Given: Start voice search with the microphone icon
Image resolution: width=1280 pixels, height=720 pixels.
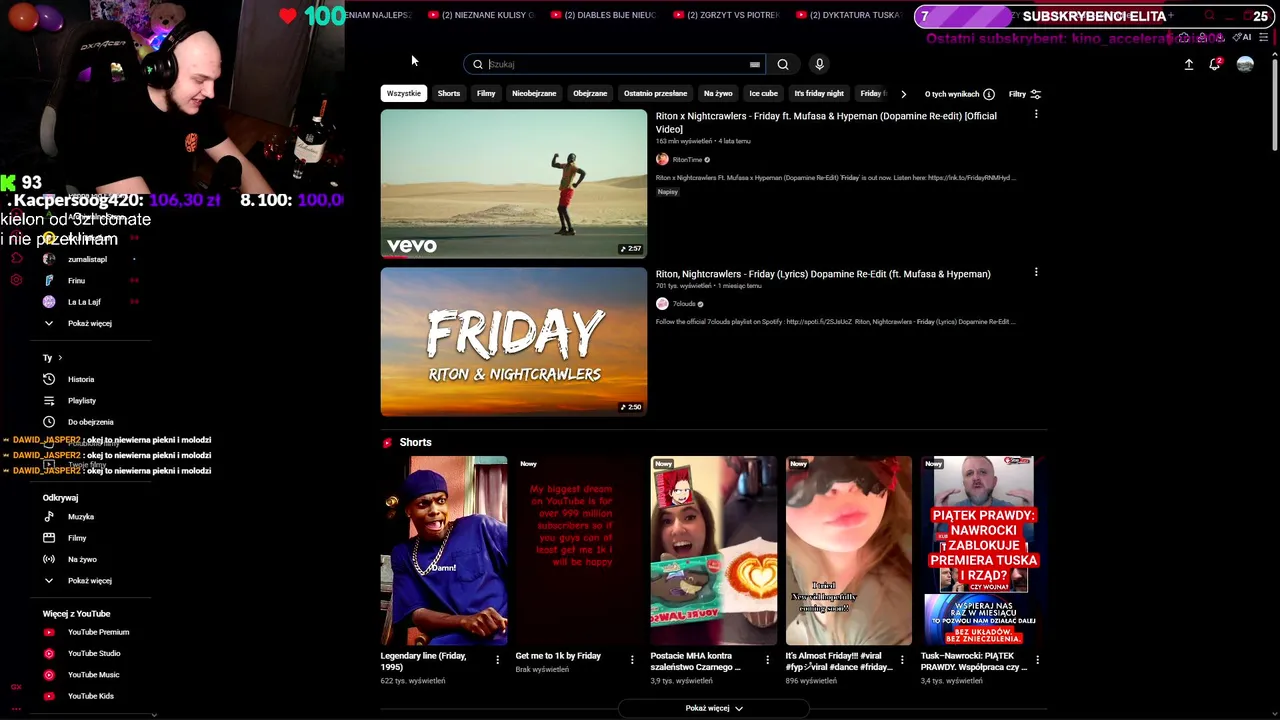Looking at the screenshot, I should pos(819,64).
